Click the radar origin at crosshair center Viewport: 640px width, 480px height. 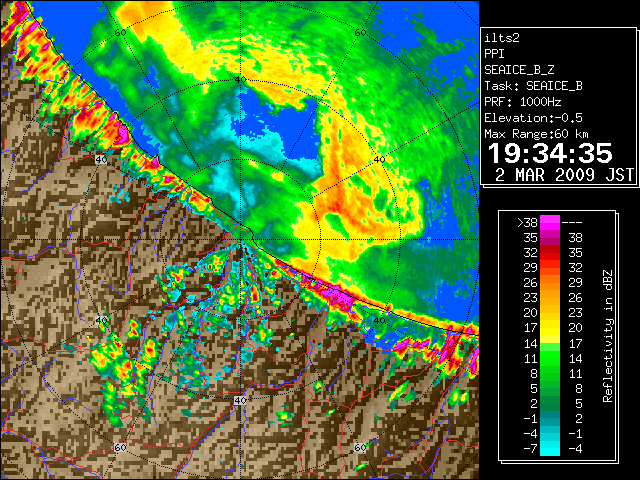240,240
